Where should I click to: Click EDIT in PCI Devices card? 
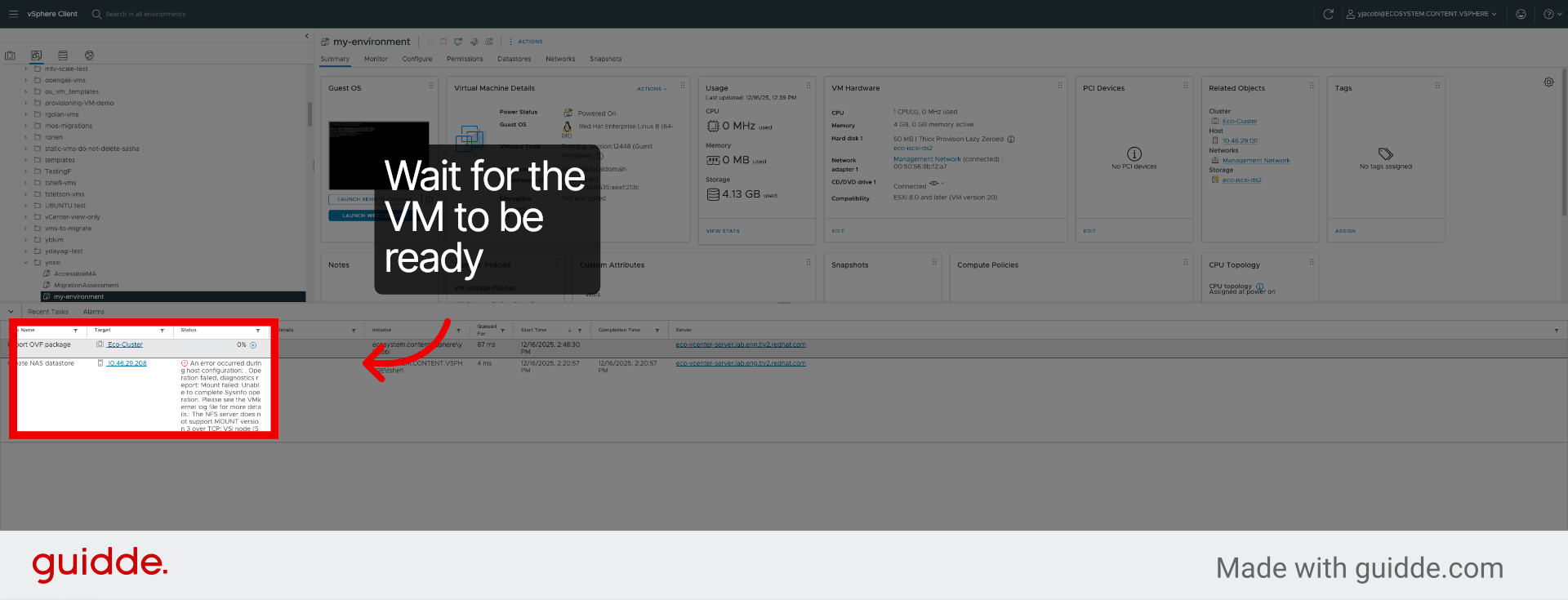coord(1089,231)
